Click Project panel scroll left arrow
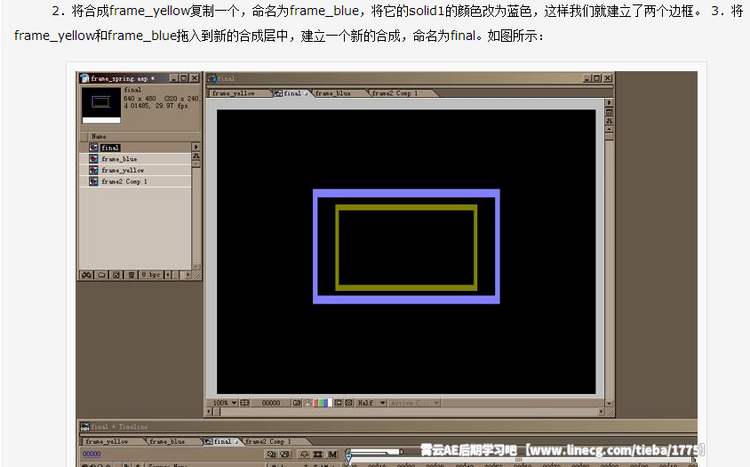The height and width of the screenshot is (467, 750). coord(168,275)
